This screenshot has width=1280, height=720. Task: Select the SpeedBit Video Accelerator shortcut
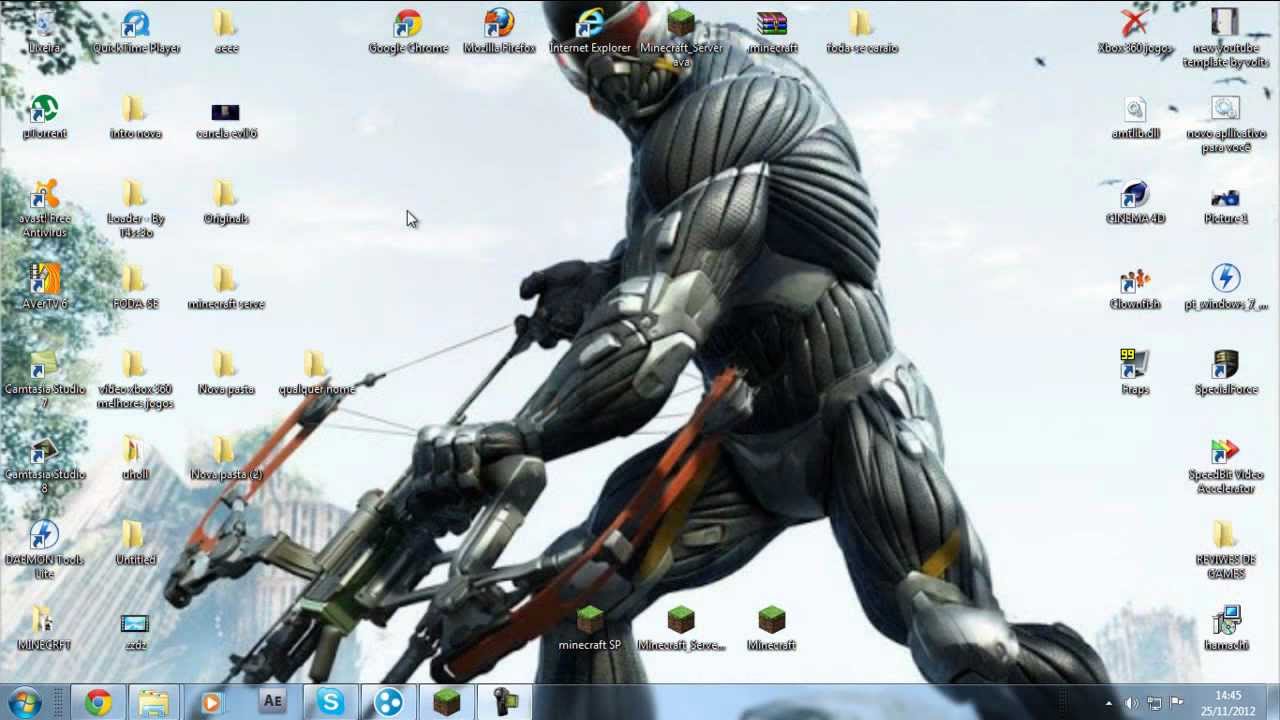coord(1225,465)
